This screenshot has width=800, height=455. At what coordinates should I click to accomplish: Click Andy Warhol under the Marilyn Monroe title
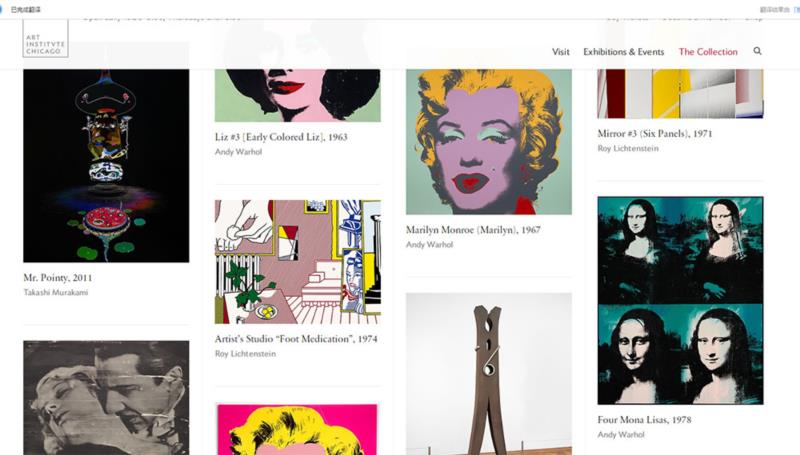(430, 244)
